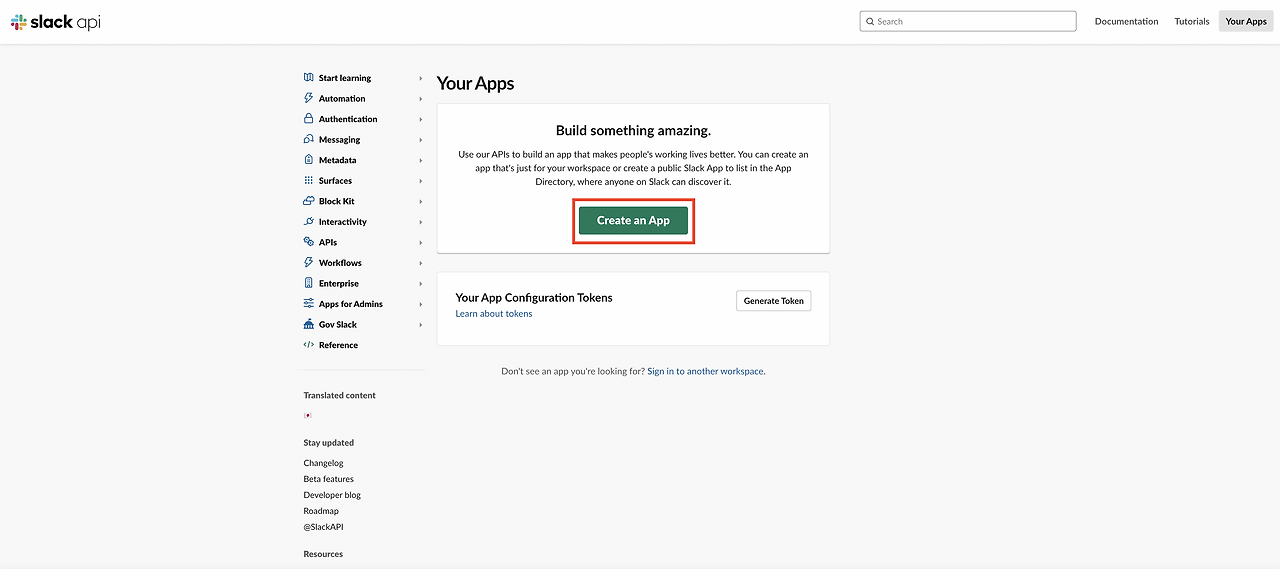
Task: Click the APIs gears icon
Action: [x=309, y=242]
